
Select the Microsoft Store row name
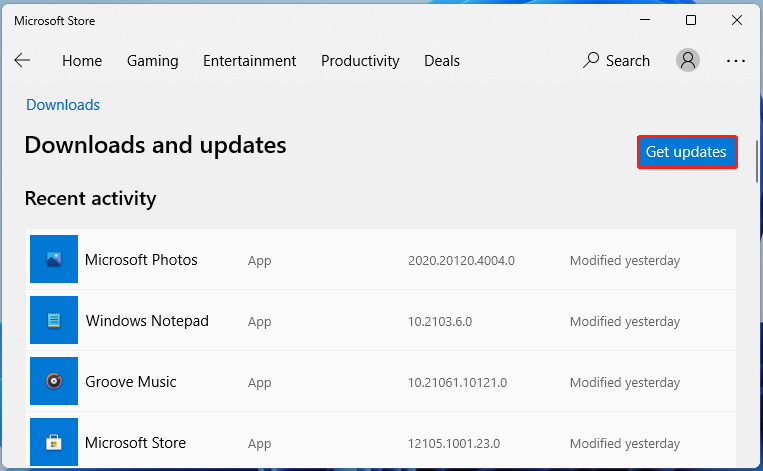135,443
